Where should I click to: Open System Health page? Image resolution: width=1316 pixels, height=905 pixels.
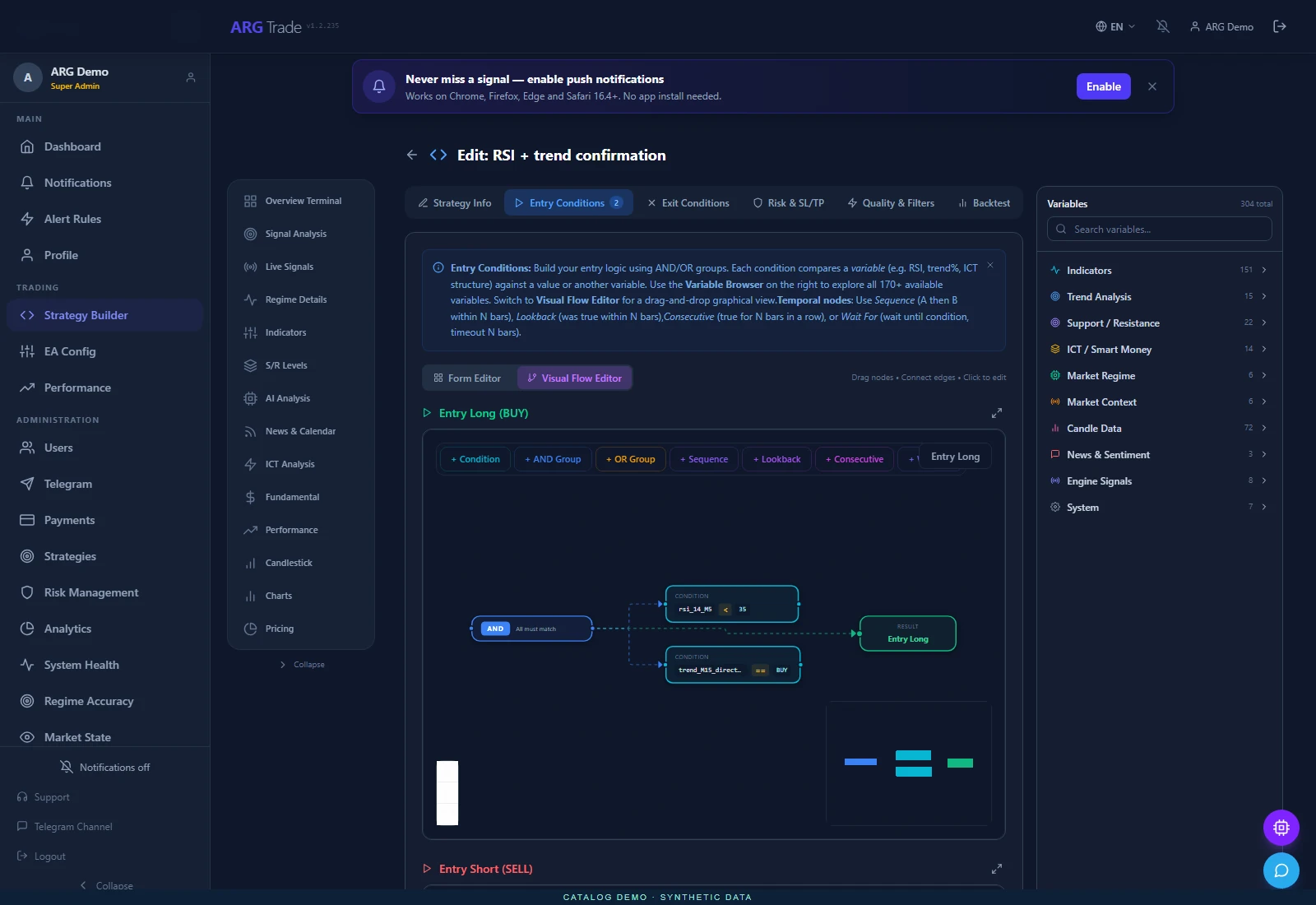[104, 665]
